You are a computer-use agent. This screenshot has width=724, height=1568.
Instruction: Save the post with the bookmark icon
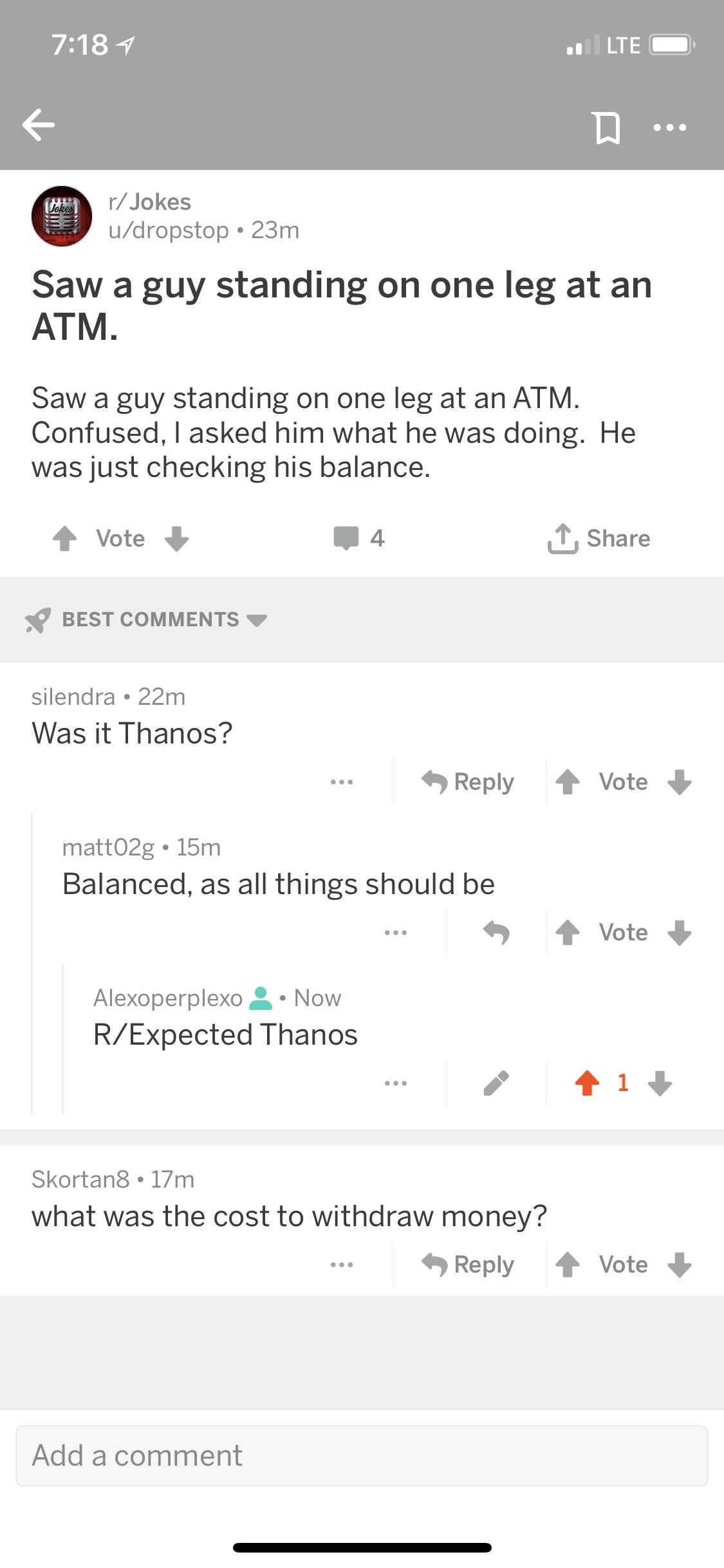click(608, 126)
